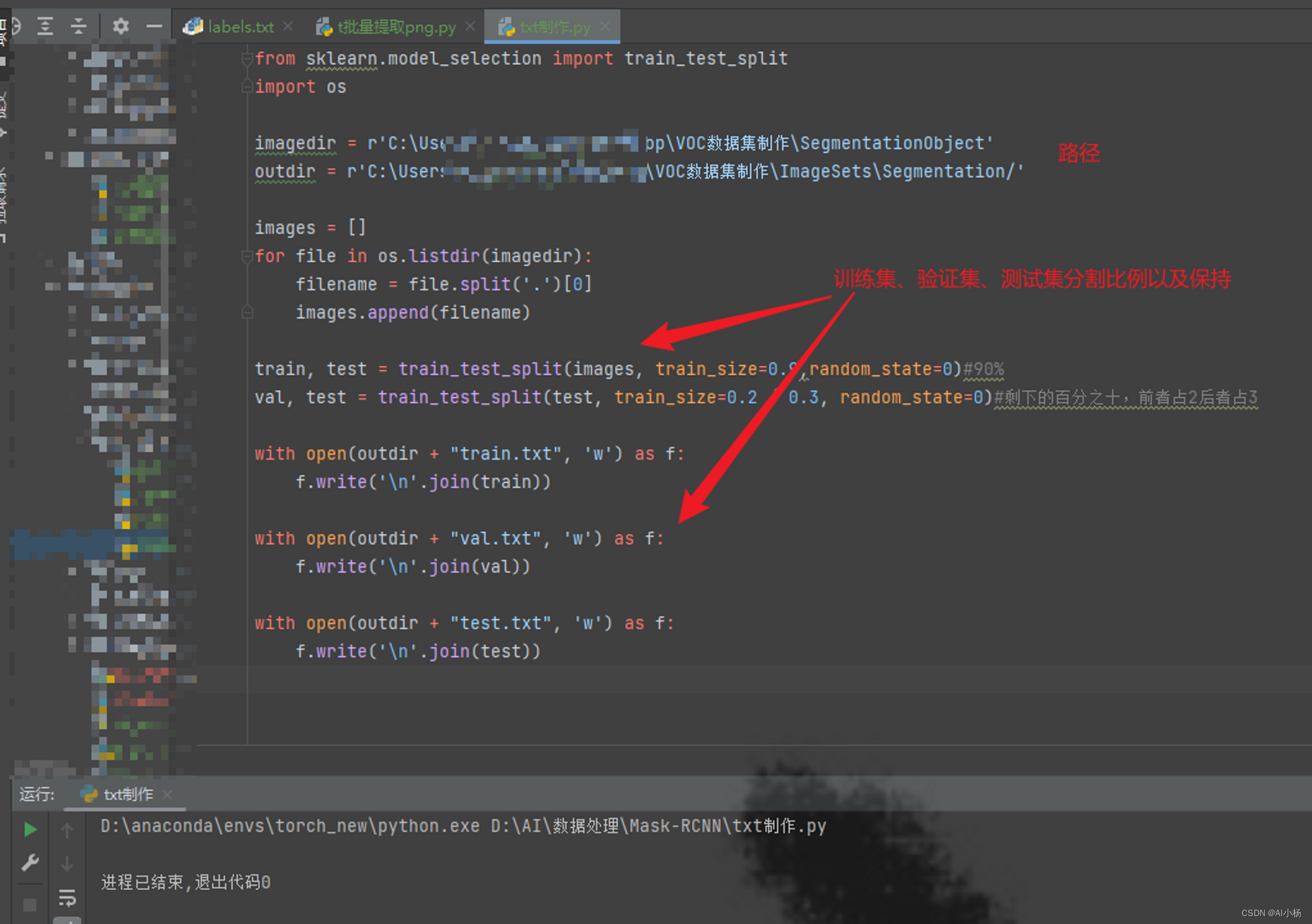Click the up arrow in run console
1312x924 pixels.
click(67, 830)
